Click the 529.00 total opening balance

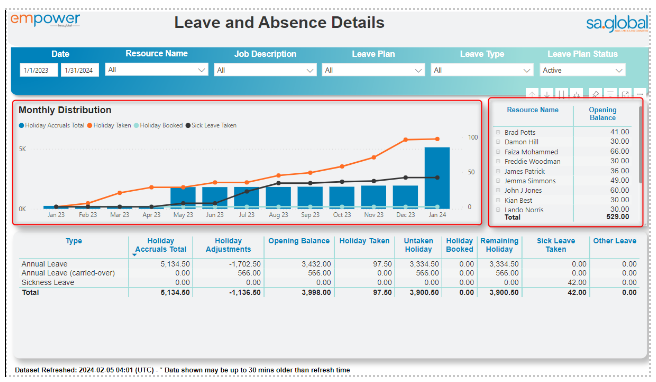(618, 217)
